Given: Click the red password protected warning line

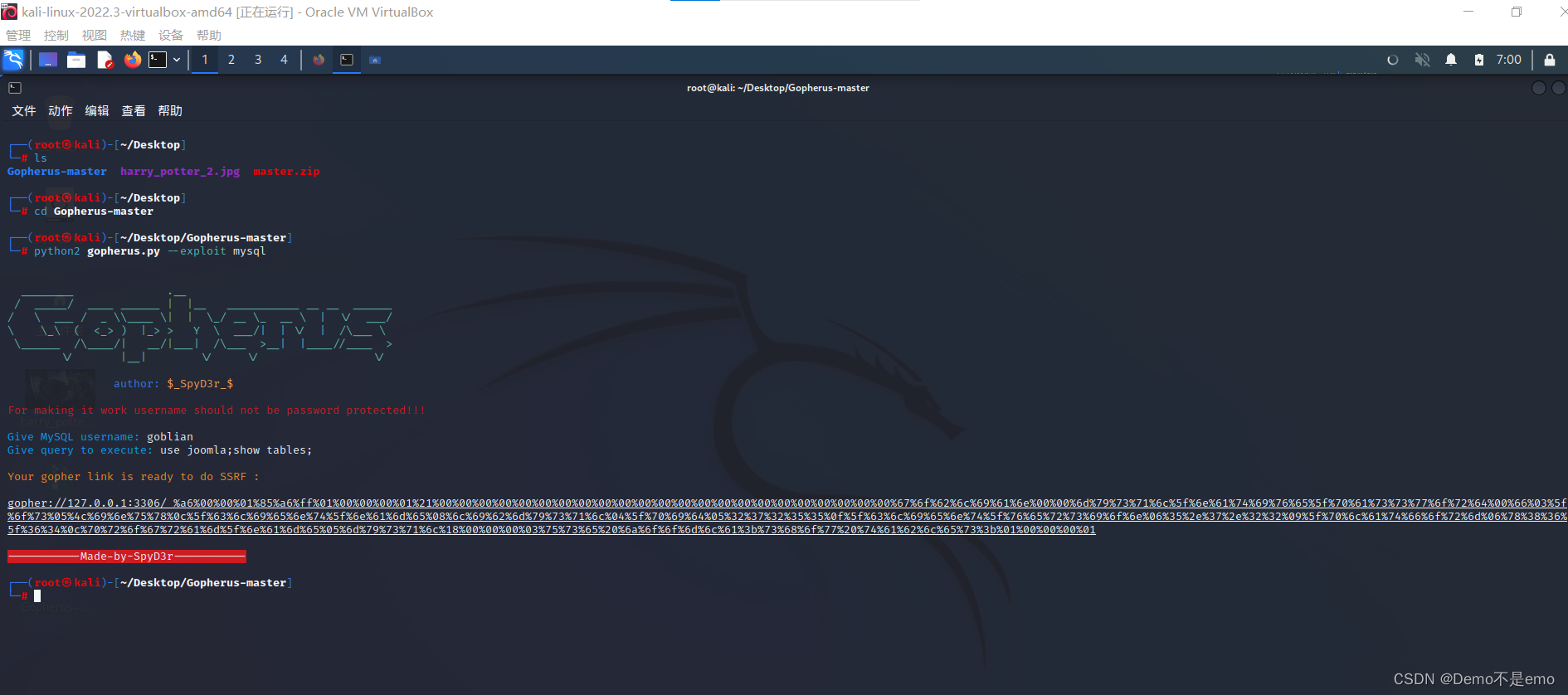Looking at the screenshot, I should tap(217, 411).
